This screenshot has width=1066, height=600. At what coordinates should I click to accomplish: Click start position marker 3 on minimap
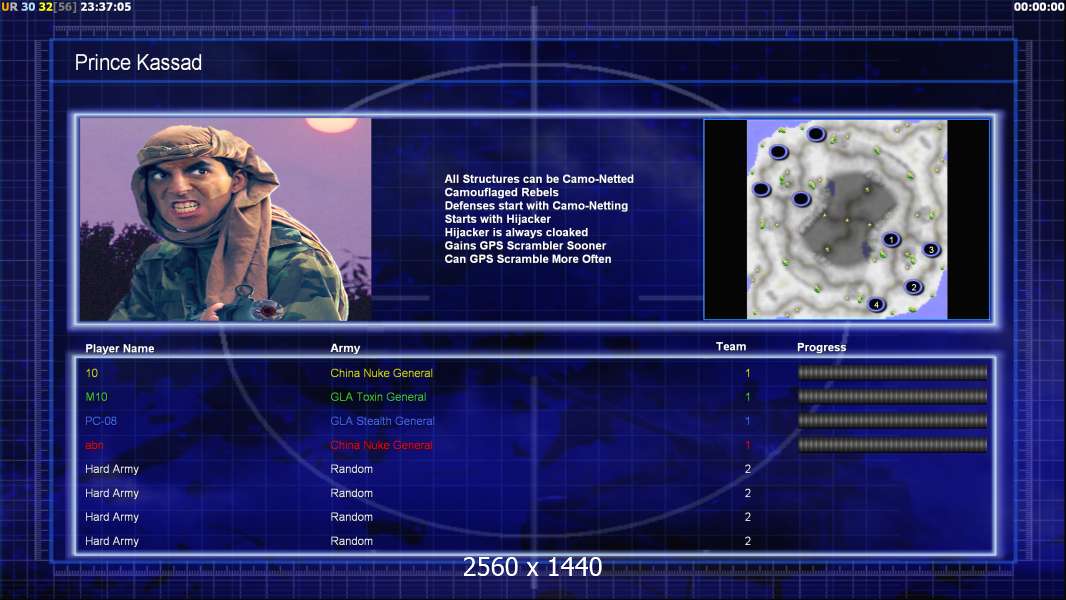point(931,249)
